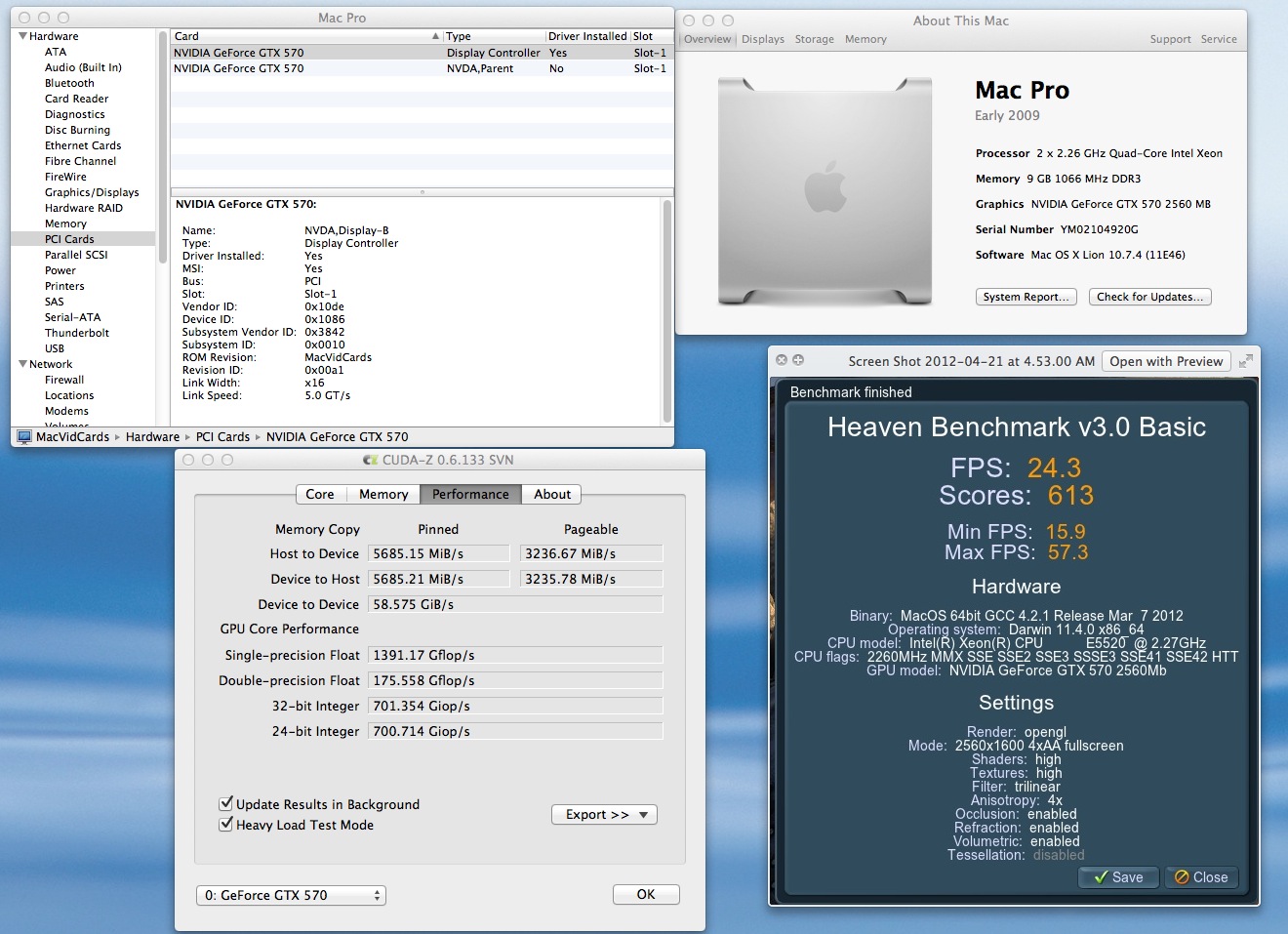Click the 32-bit Integer value field
This screenshot has width=1288, height=934.
[515, 706]
